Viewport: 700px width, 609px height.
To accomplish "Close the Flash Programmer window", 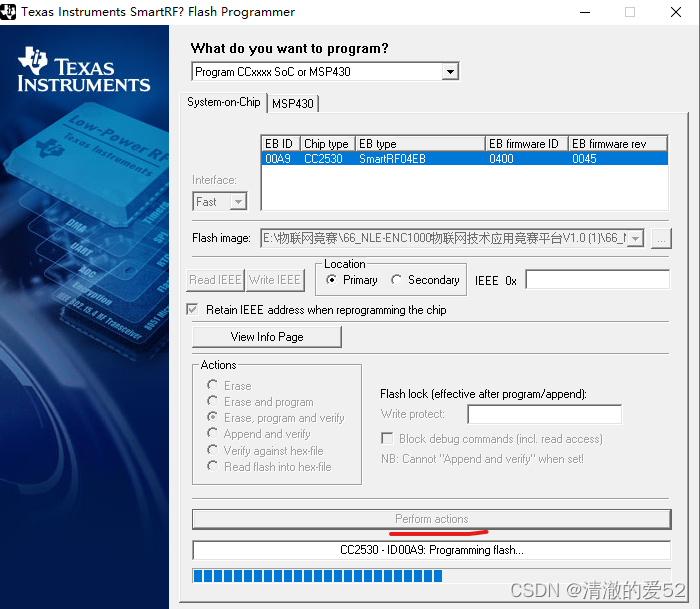I will pos(676,12).
